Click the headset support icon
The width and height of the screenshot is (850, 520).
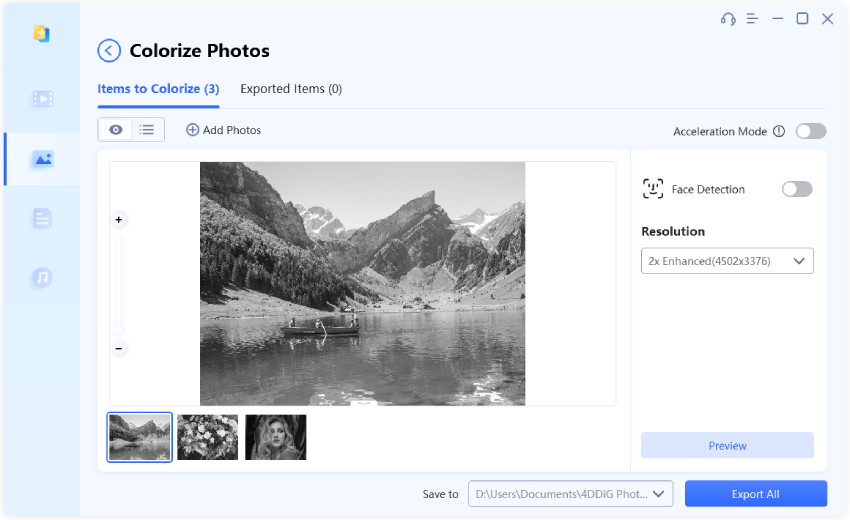727,19
